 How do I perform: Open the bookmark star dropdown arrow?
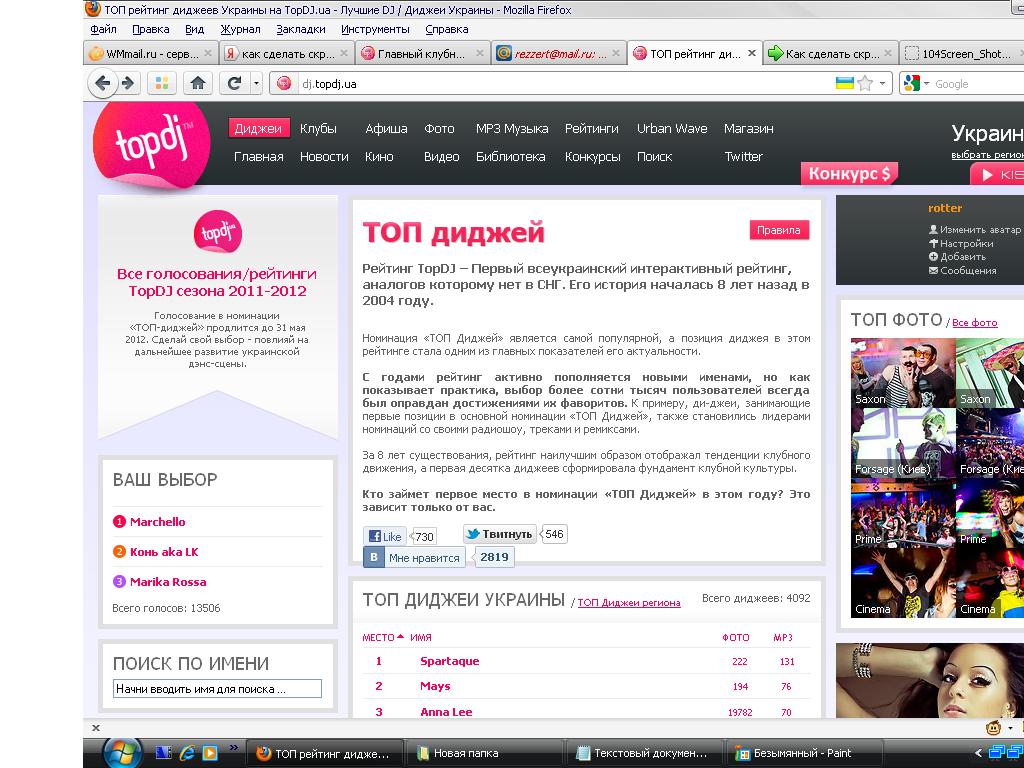(882, 84)
